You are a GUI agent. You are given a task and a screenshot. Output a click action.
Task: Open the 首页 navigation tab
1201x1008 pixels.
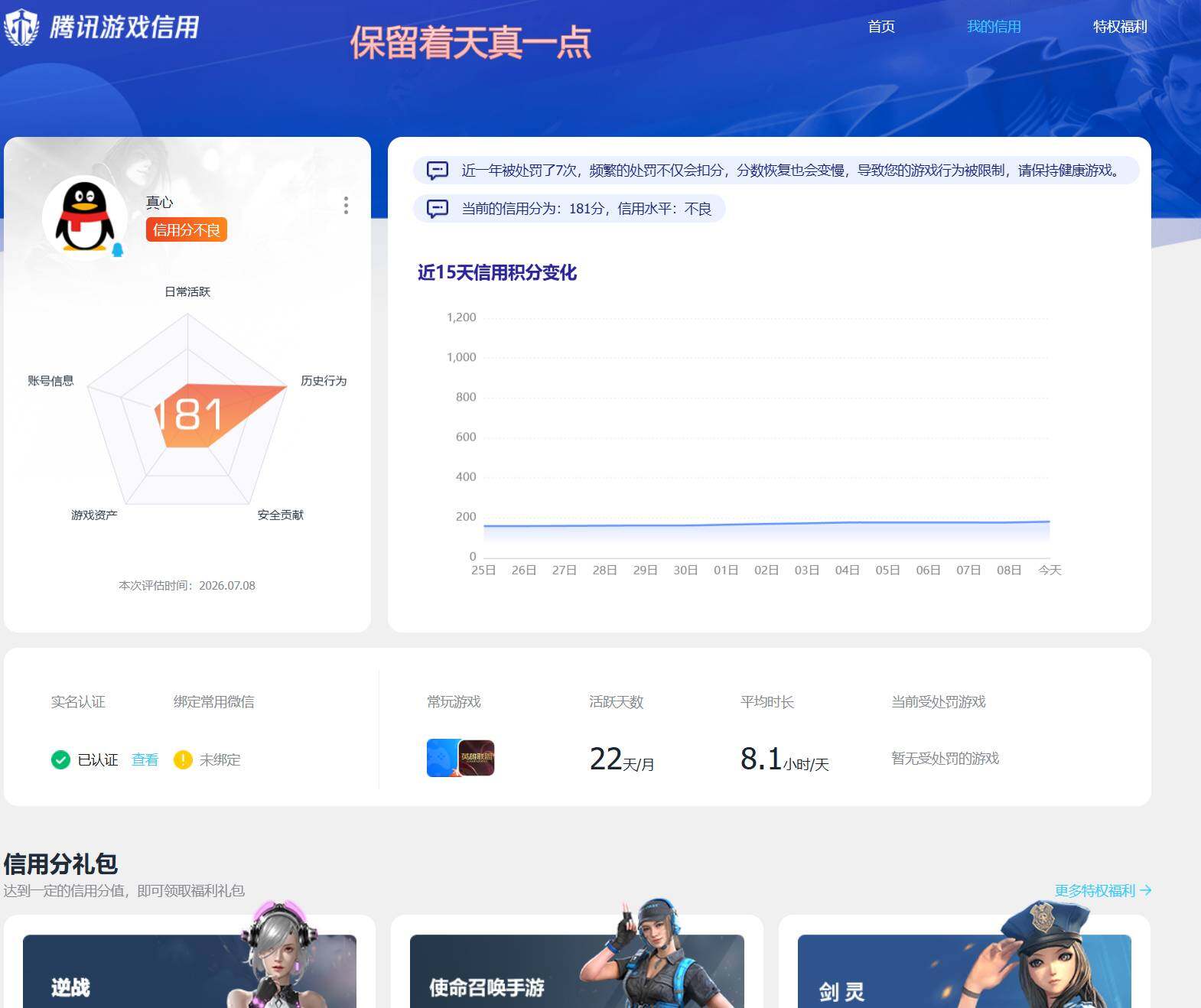[x=881, y=27]
